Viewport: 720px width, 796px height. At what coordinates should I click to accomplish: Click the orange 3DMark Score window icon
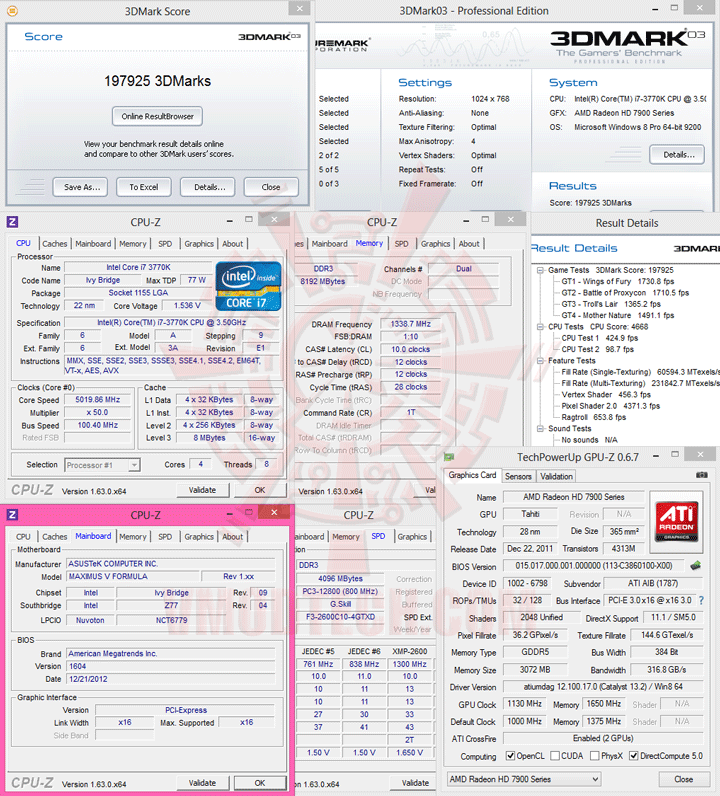click(12, 11)
